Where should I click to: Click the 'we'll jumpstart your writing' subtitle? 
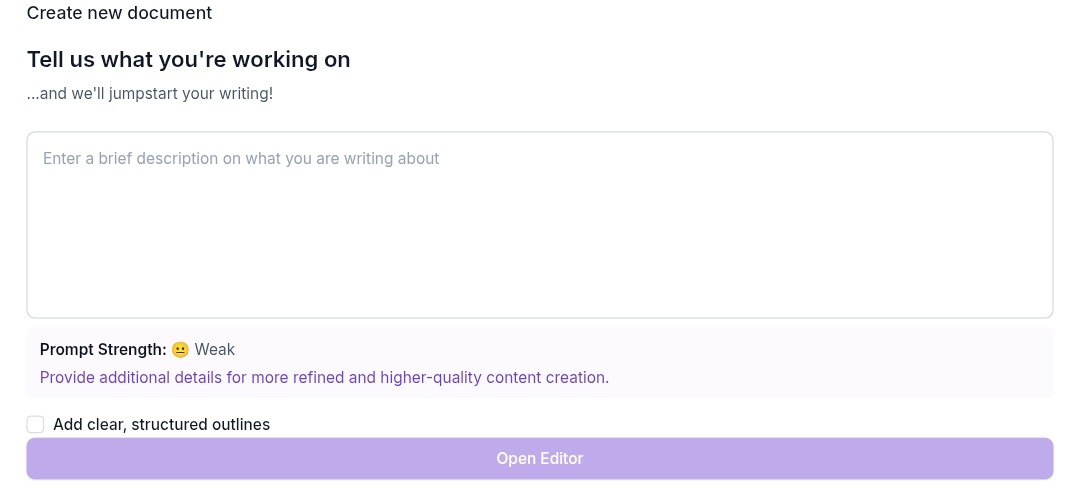150,93
